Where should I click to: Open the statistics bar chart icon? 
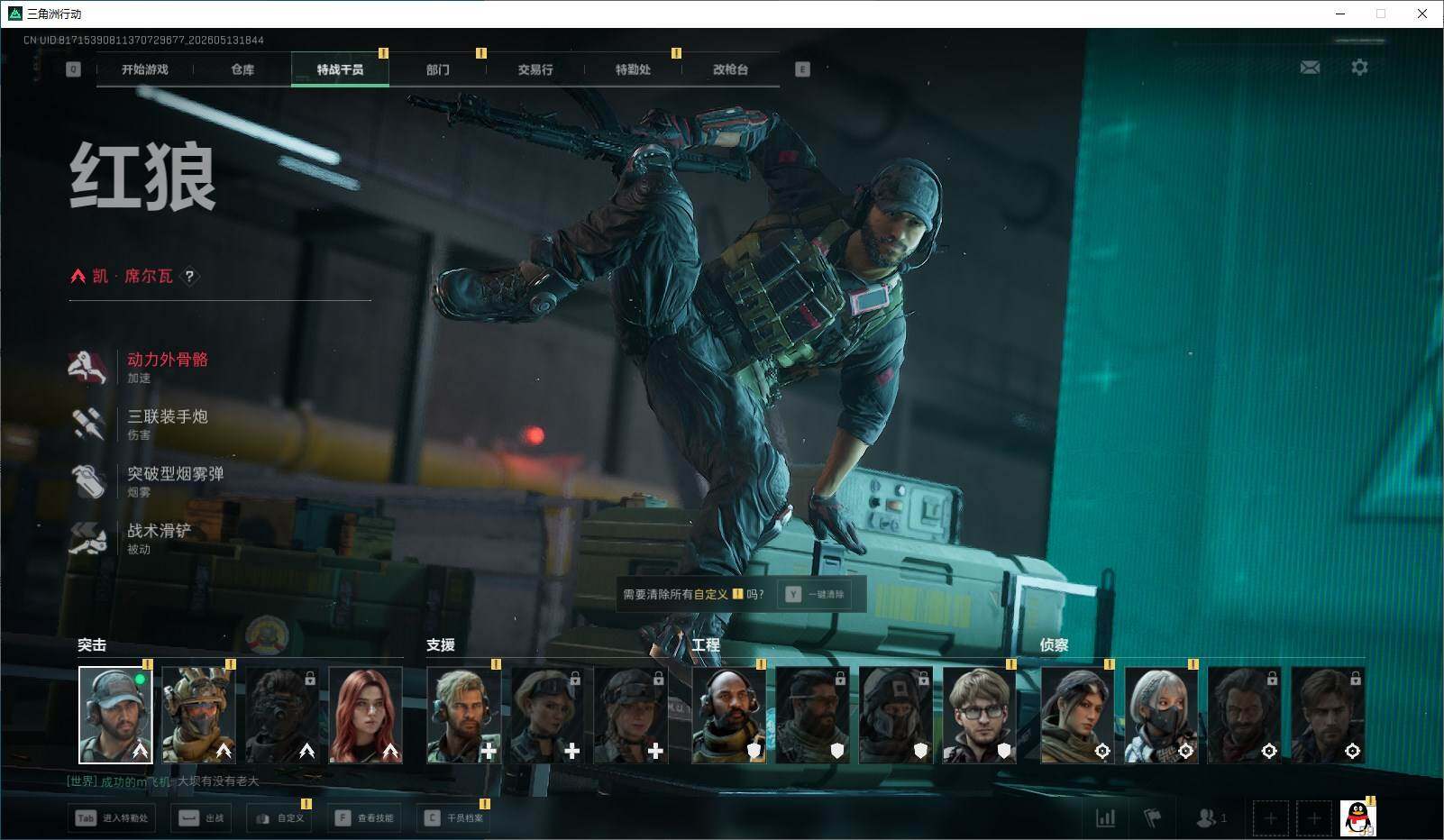coord(1105,818)
